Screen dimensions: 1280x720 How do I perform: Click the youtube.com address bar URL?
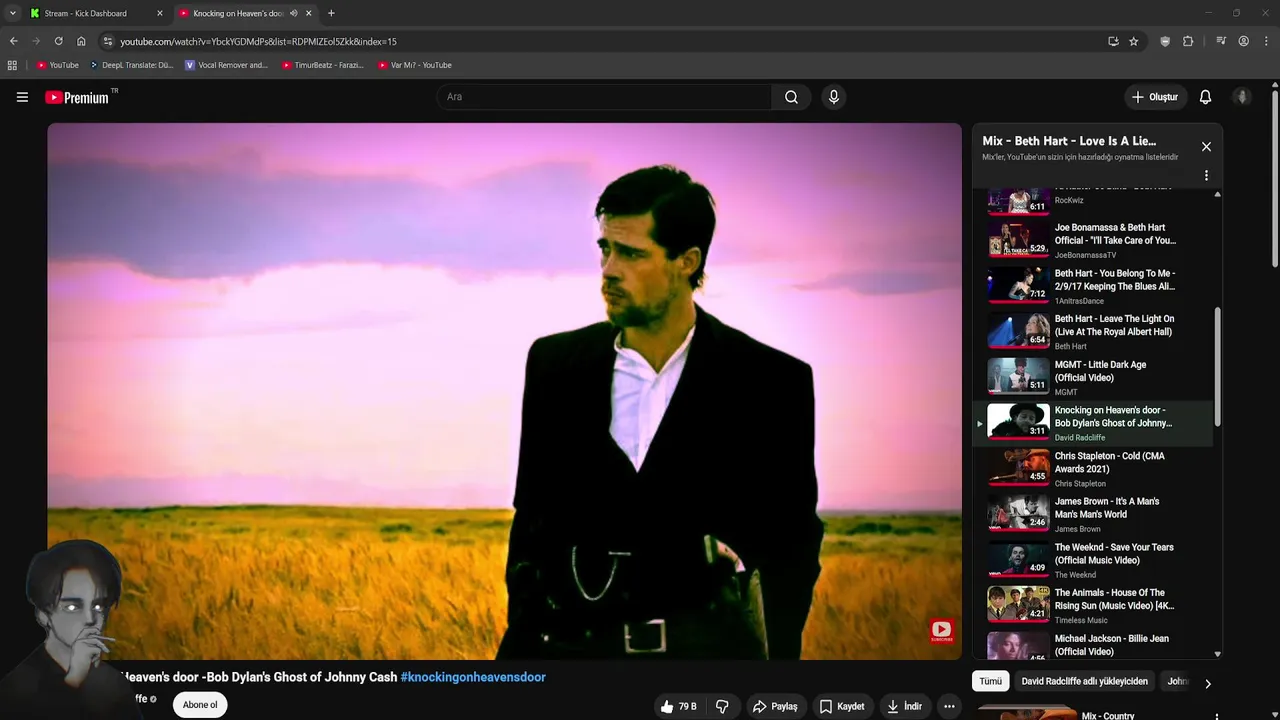pos(258,42)
